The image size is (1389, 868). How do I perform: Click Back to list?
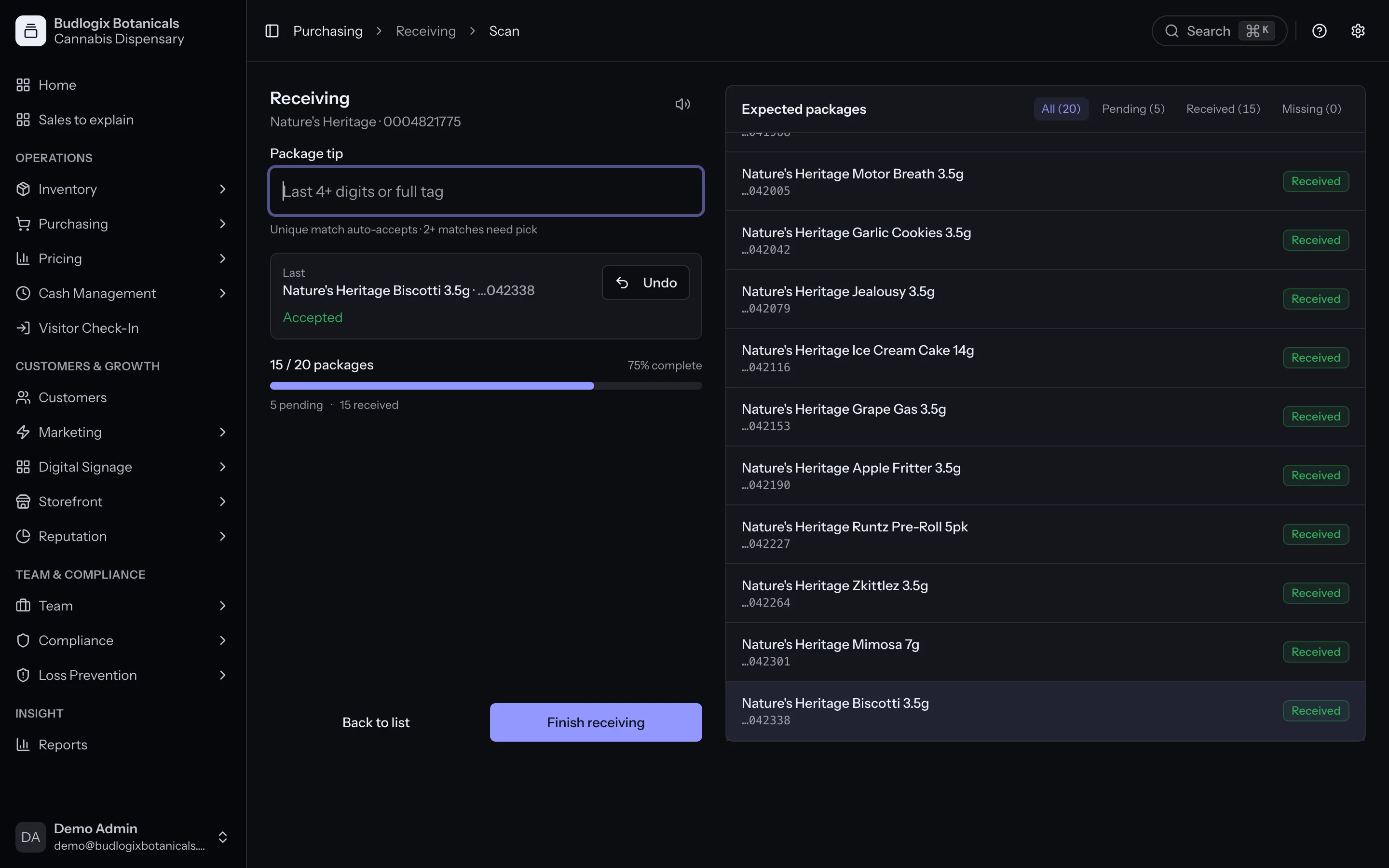point(376,722)
